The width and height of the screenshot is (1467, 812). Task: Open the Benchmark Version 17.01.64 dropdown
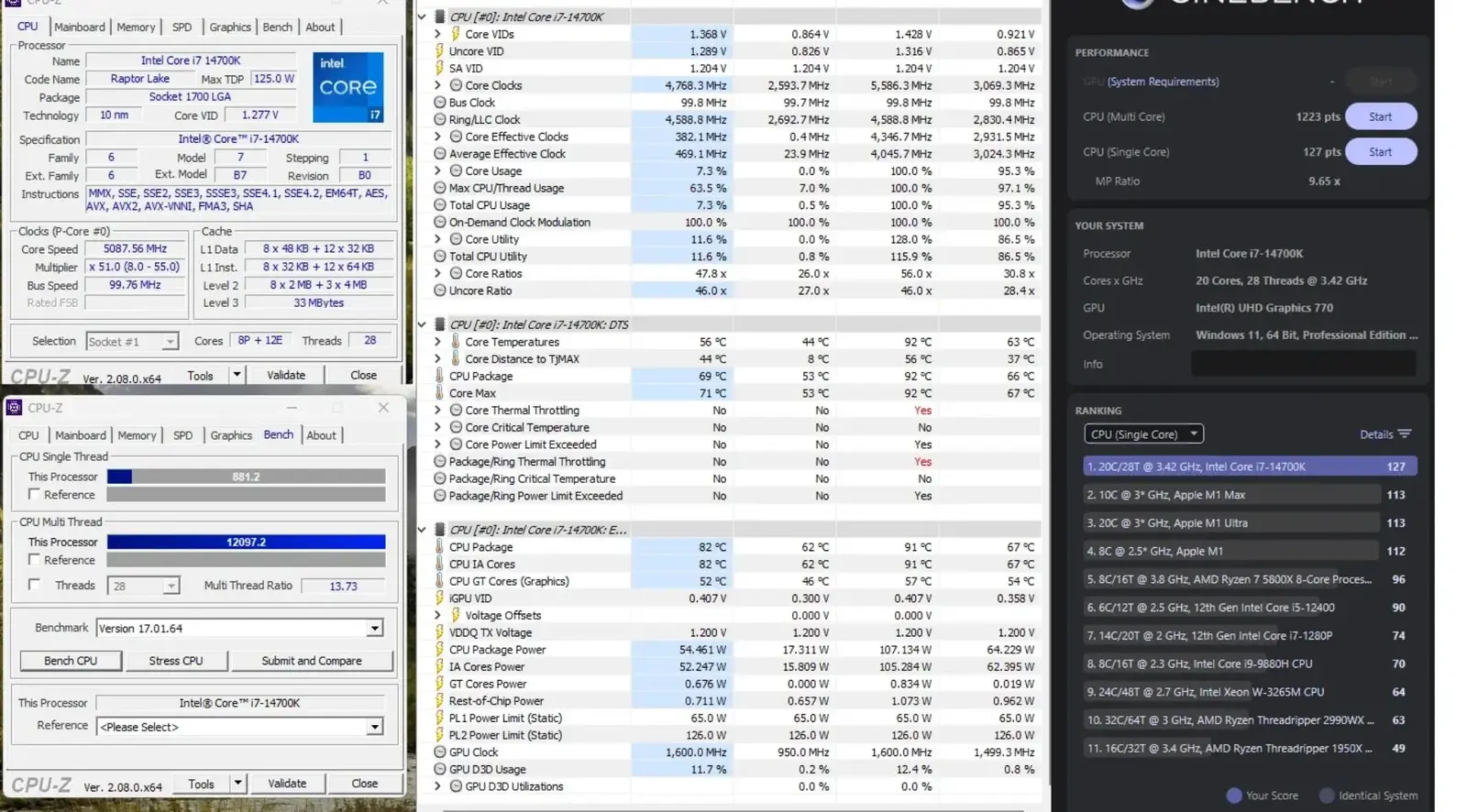[374, 629]
